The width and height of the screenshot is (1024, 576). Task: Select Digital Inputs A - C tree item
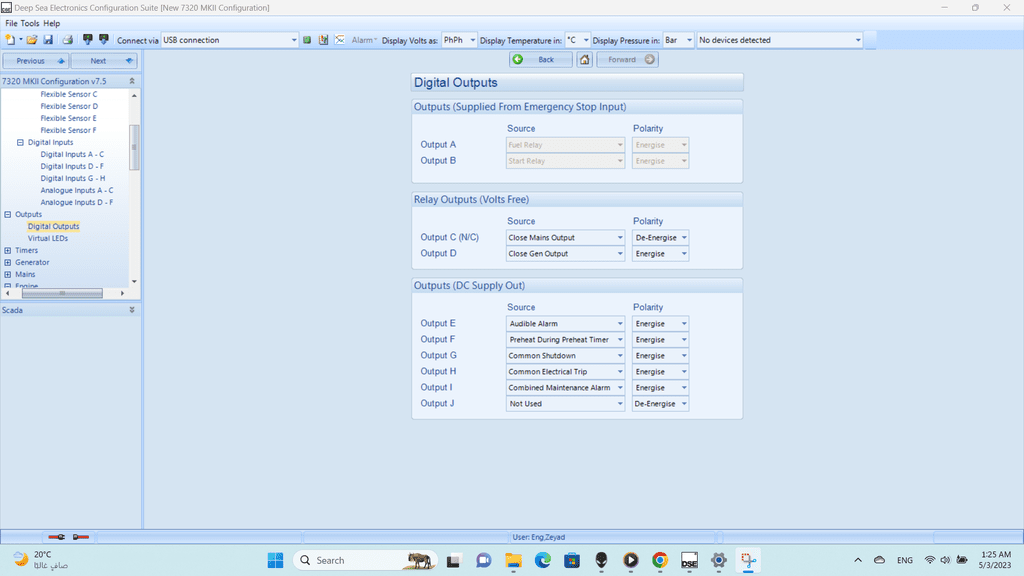(x=72, y=154)
